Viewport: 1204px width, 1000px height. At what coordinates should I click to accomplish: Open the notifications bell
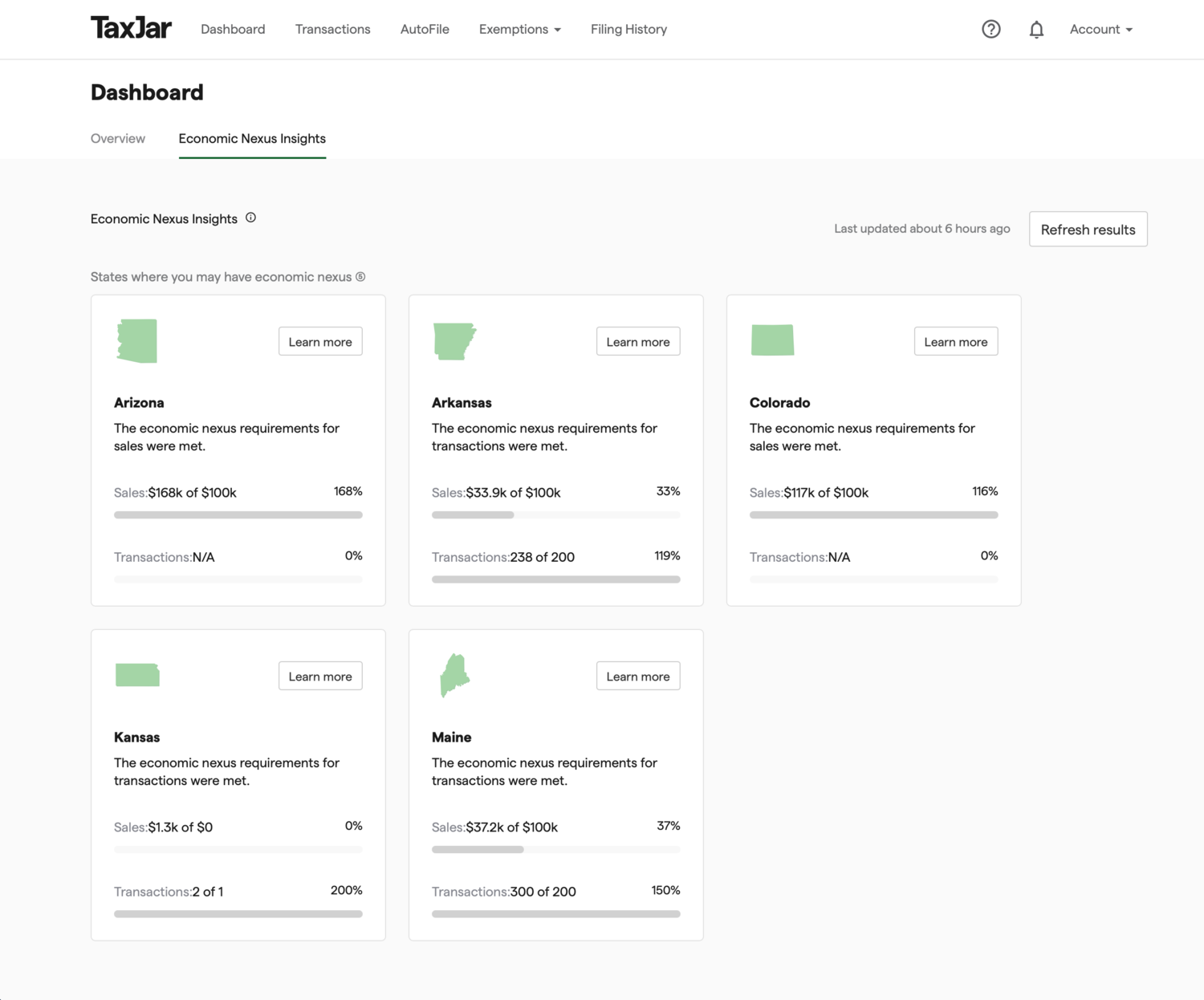[1036, 29]
